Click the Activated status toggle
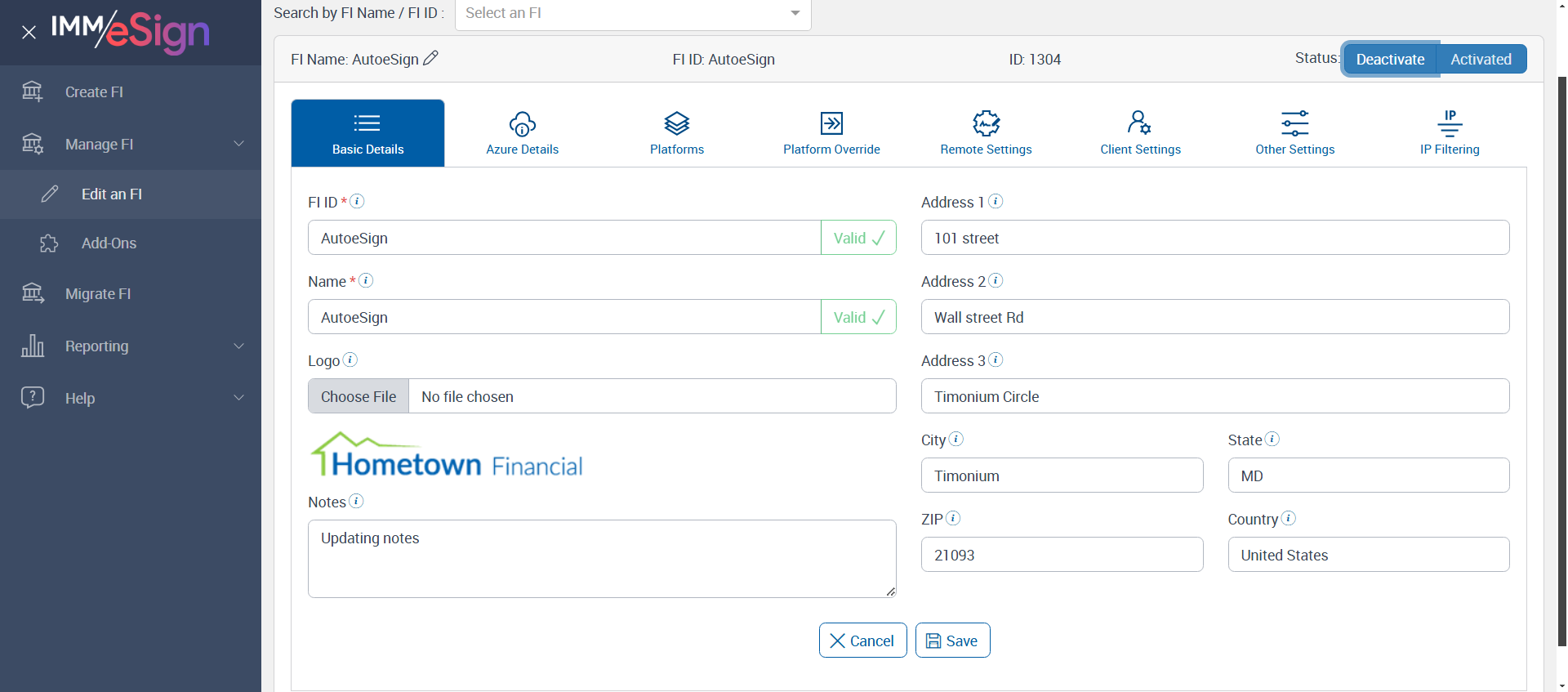This screenshot has width=1568, height=692. tap(1481, 59)
